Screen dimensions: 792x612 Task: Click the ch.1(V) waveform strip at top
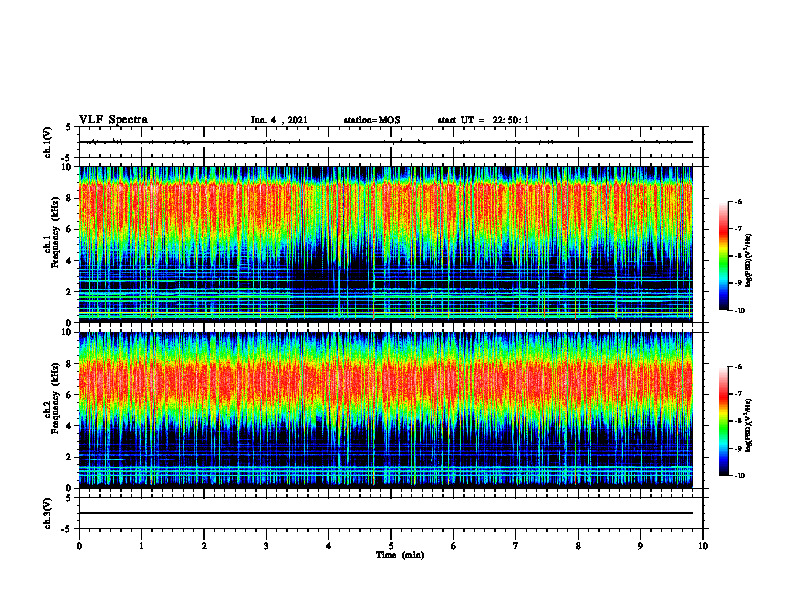coord(391,142)
